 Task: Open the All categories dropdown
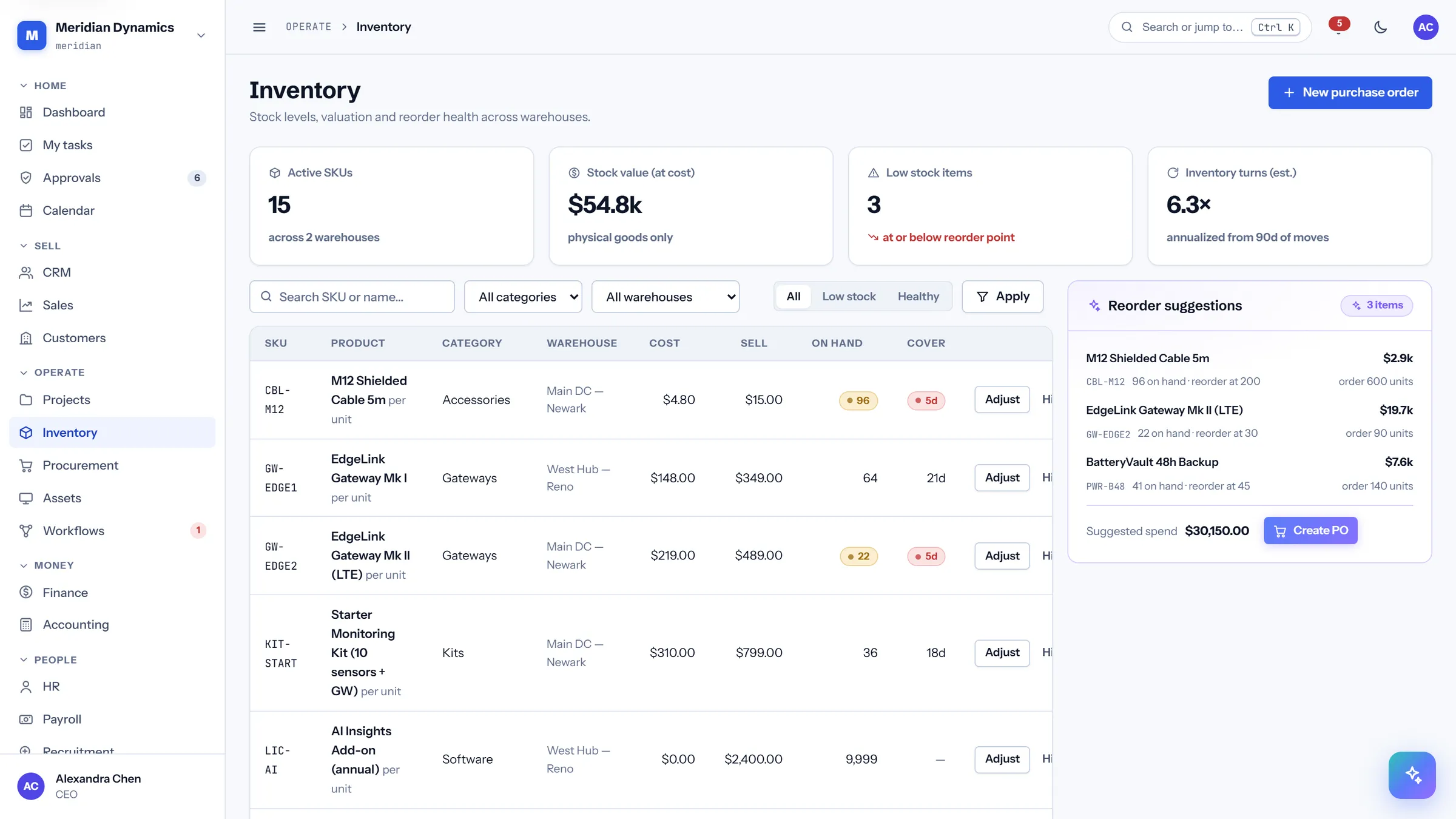(523, 297)
